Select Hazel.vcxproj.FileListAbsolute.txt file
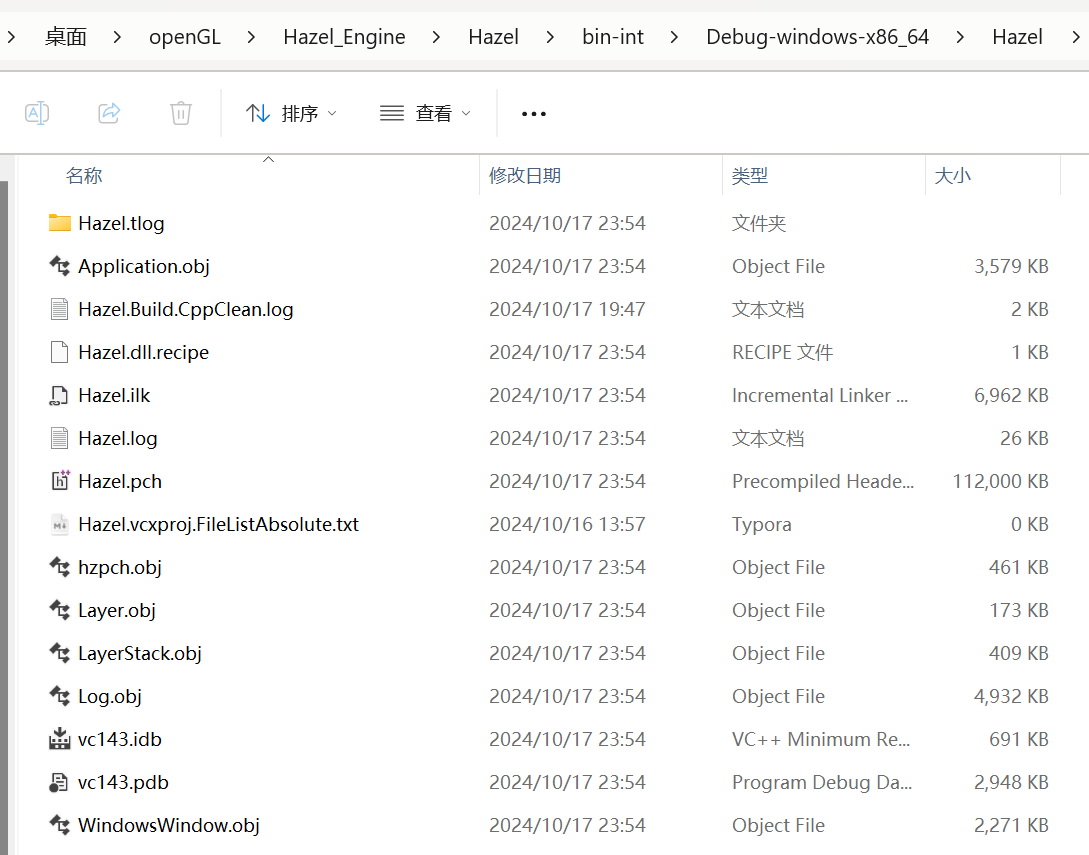The height and width of the screenshot is (855, 1089). pos(218,524)
